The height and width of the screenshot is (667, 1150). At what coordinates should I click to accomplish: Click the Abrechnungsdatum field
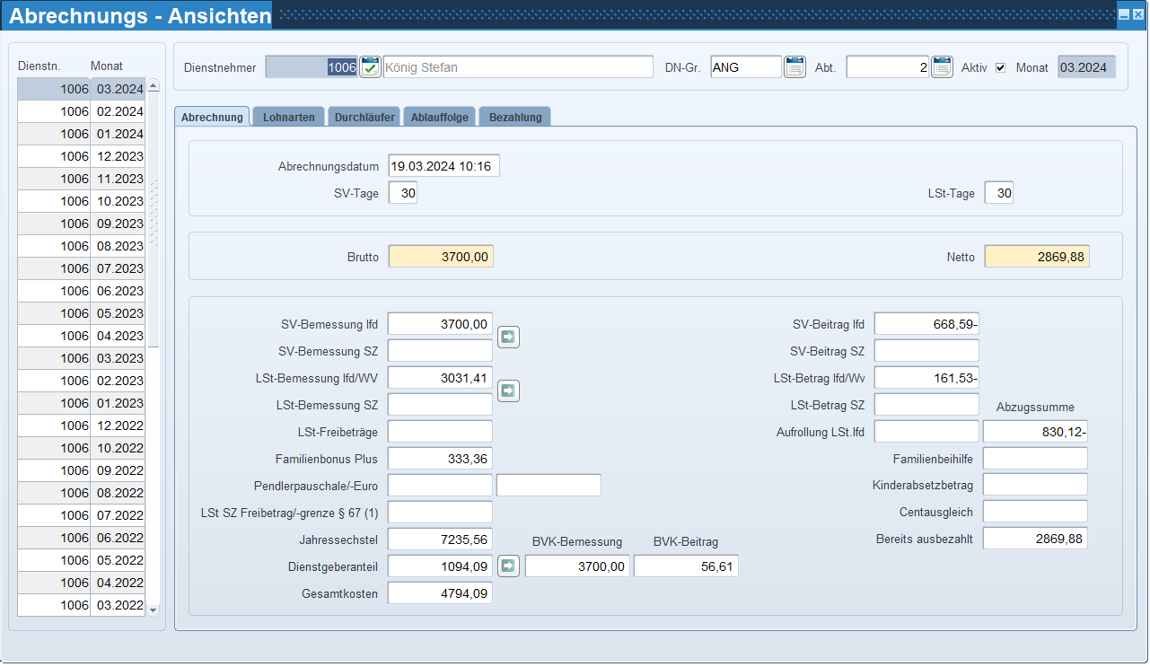[444, 166]
